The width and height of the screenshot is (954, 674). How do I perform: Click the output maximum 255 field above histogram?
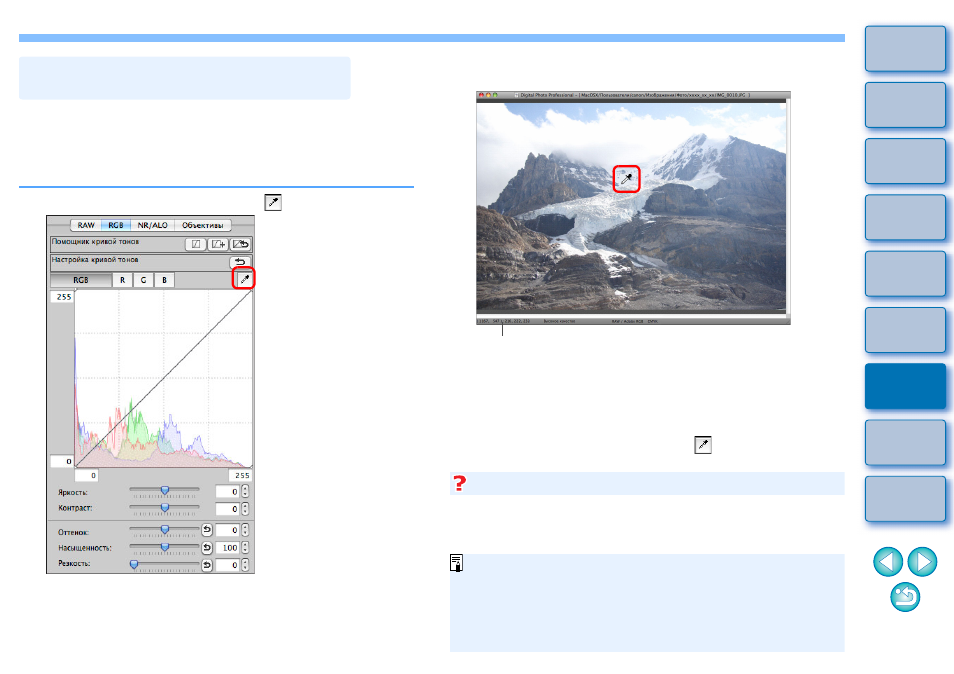pyautogui.click(x=62, y=297)
